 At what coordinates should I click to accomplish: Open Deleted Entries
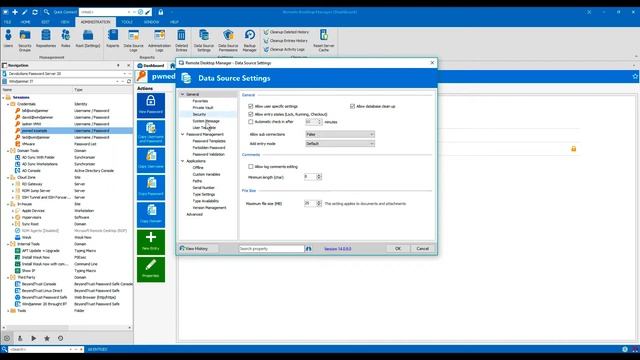click(181, 40)
